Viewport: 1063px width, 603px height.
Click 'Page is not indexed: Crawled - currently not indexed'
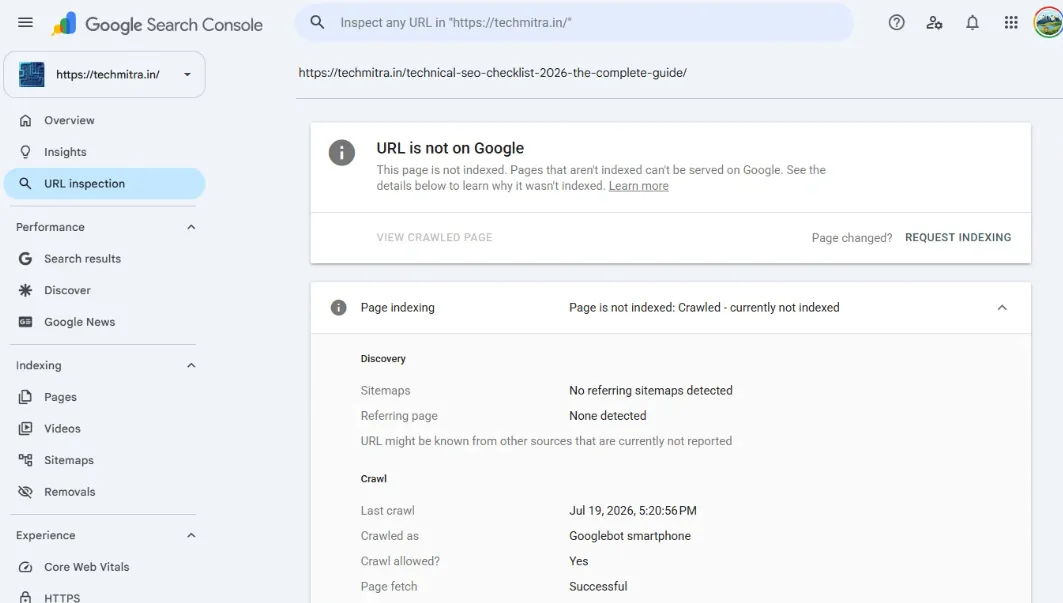[704, 308]
